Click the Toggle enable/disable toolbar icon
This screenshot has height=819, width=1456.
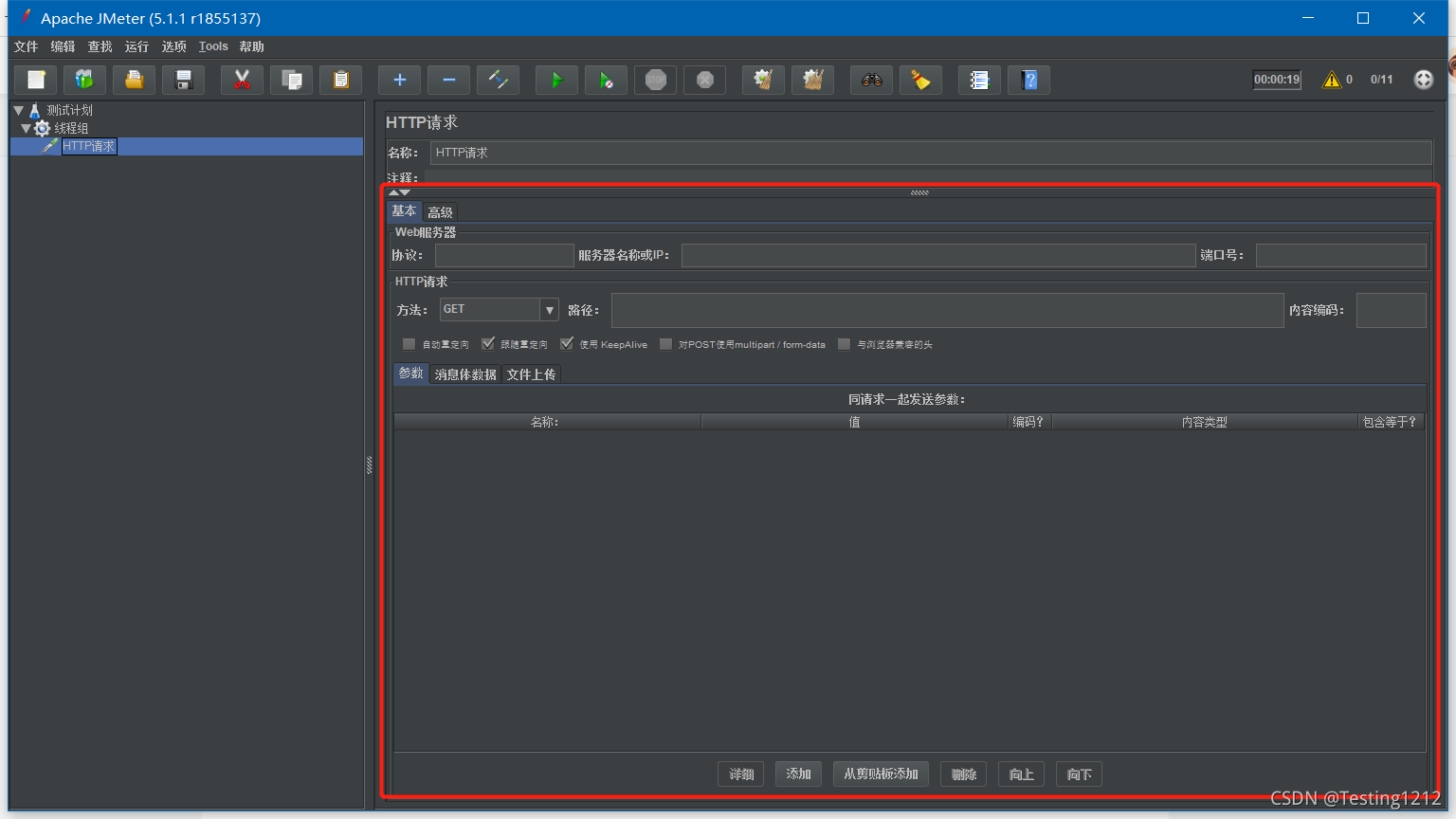[x=499, y=80]
